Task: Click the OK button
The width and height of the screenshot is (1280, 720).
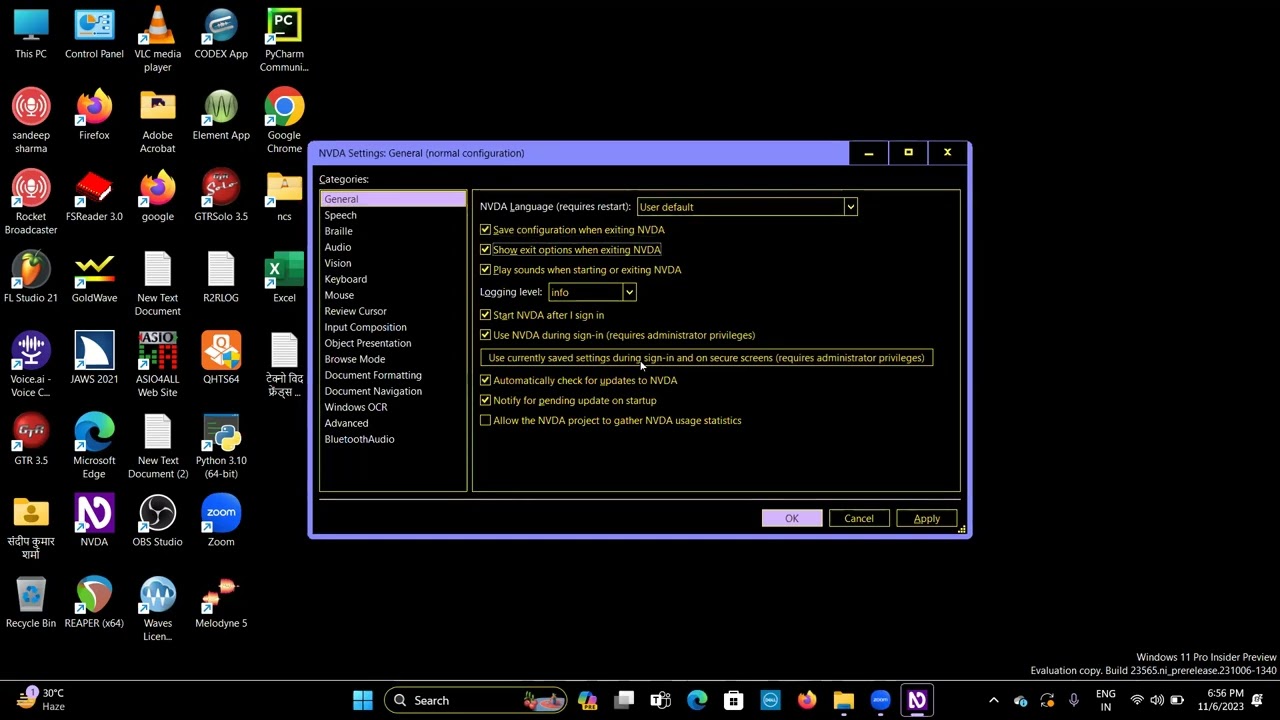Action: 791,518
